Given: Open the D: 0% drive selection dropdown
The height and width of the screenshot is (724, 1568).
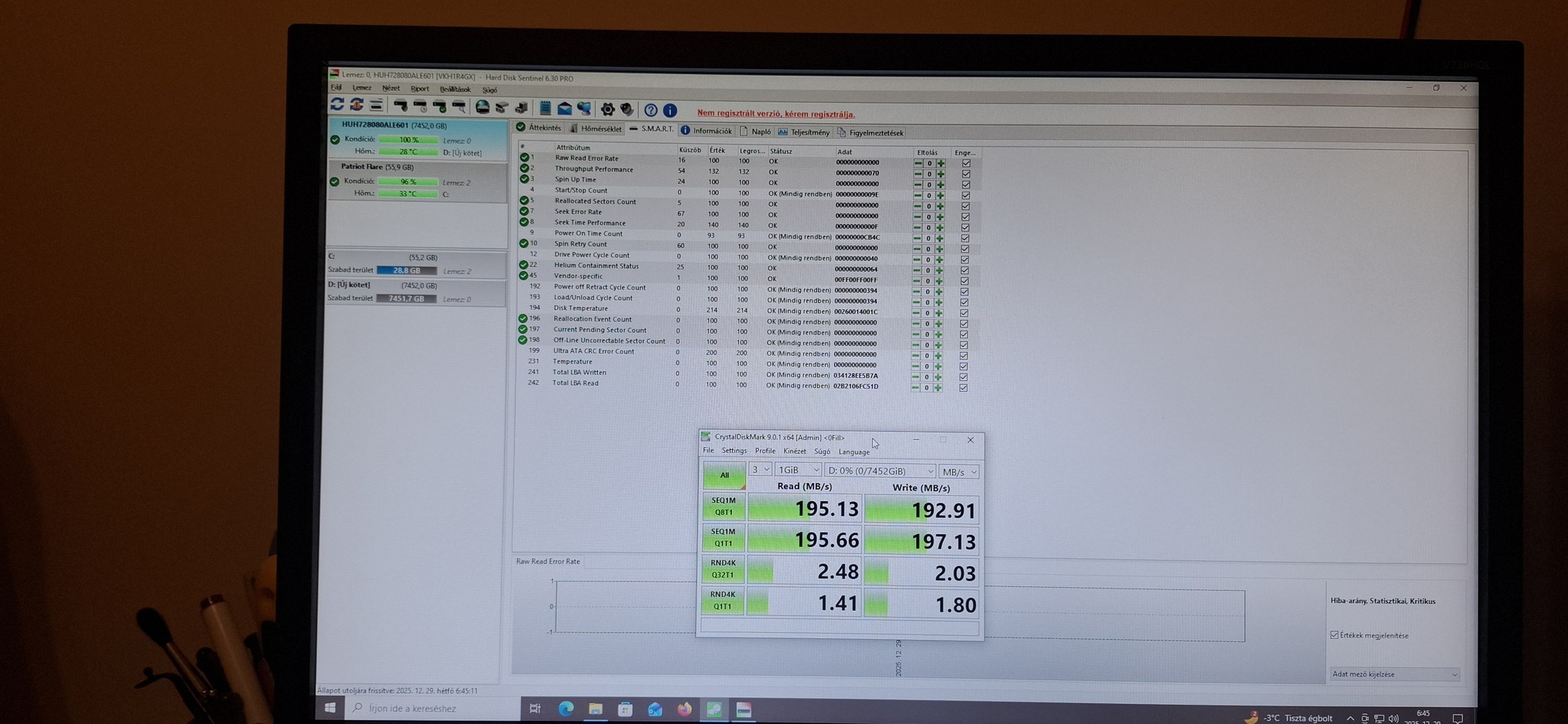Looking at the screenshot, I should coord(880,471).
